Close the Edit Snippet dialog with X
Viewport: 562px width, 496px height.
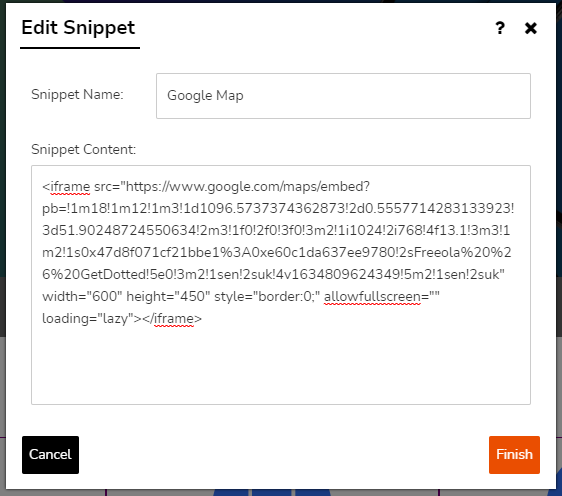pos(531,28)
